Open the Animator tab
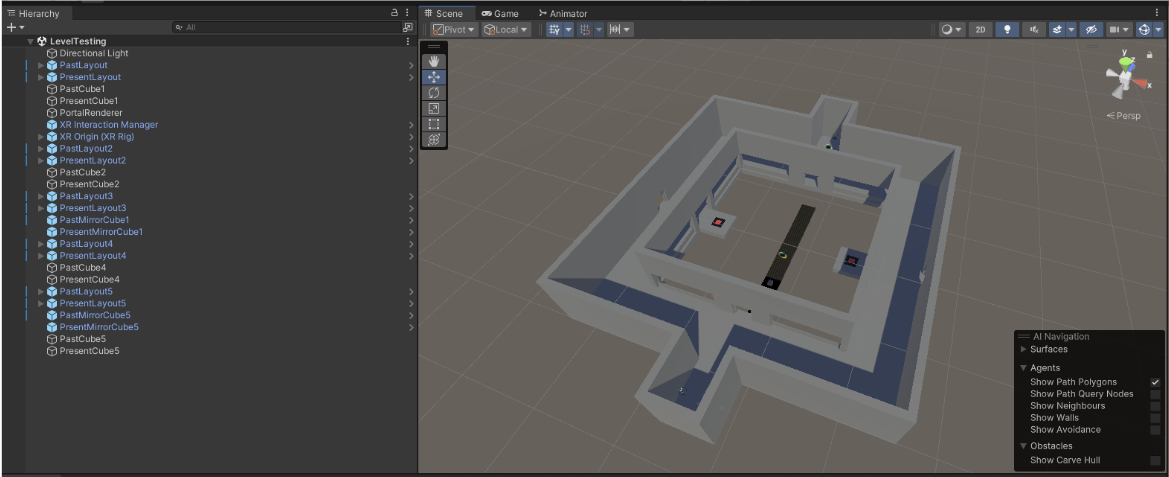 [563, 13]
